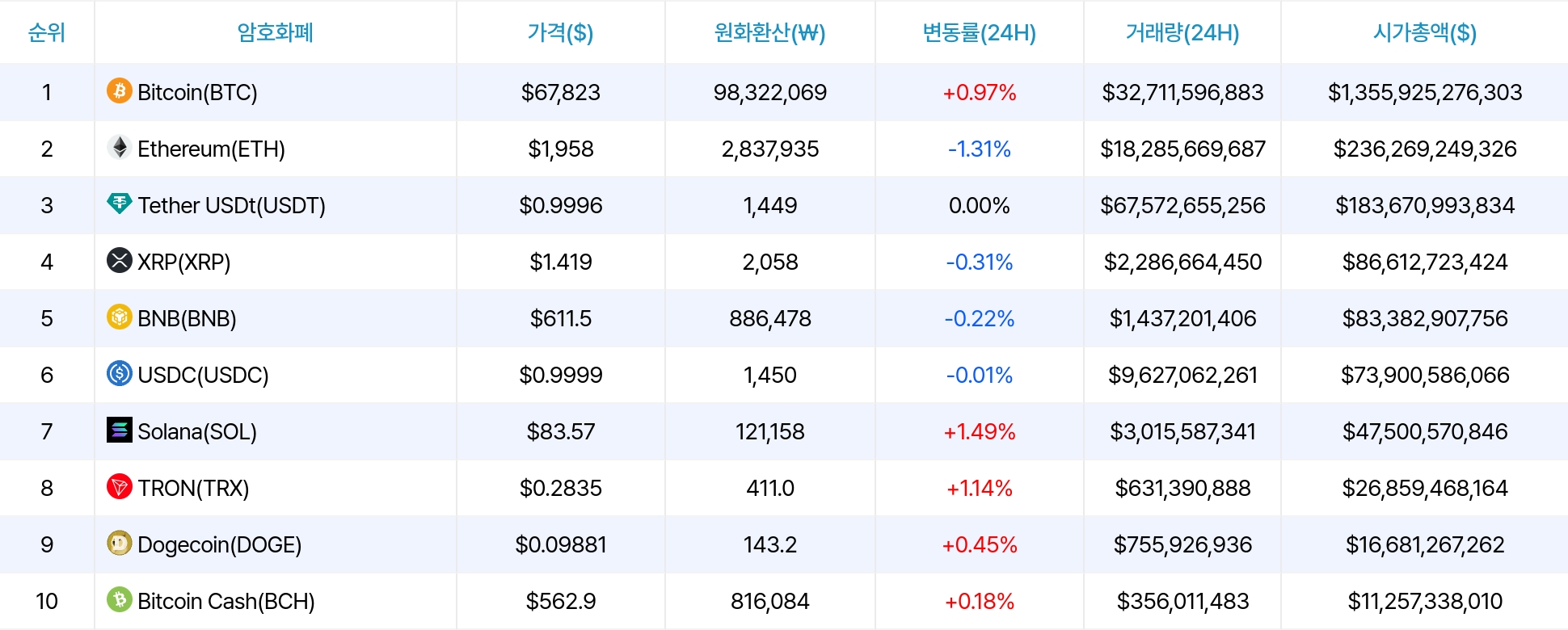Click the Dogecoin logo icon
The image size is (1568, 630).
(120, 543)
